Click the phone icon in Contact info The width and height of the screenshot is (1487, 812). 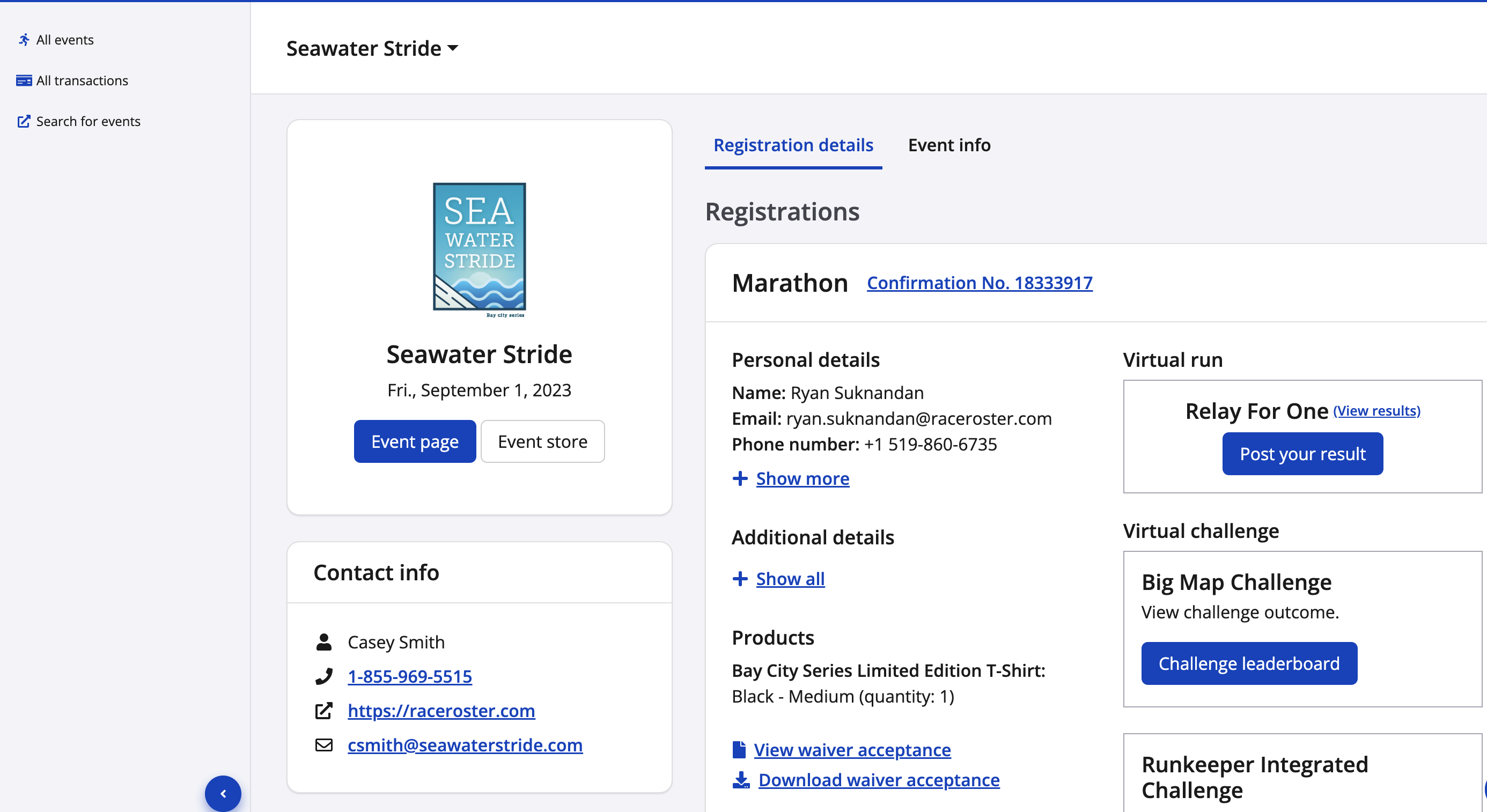pos(324,676)
